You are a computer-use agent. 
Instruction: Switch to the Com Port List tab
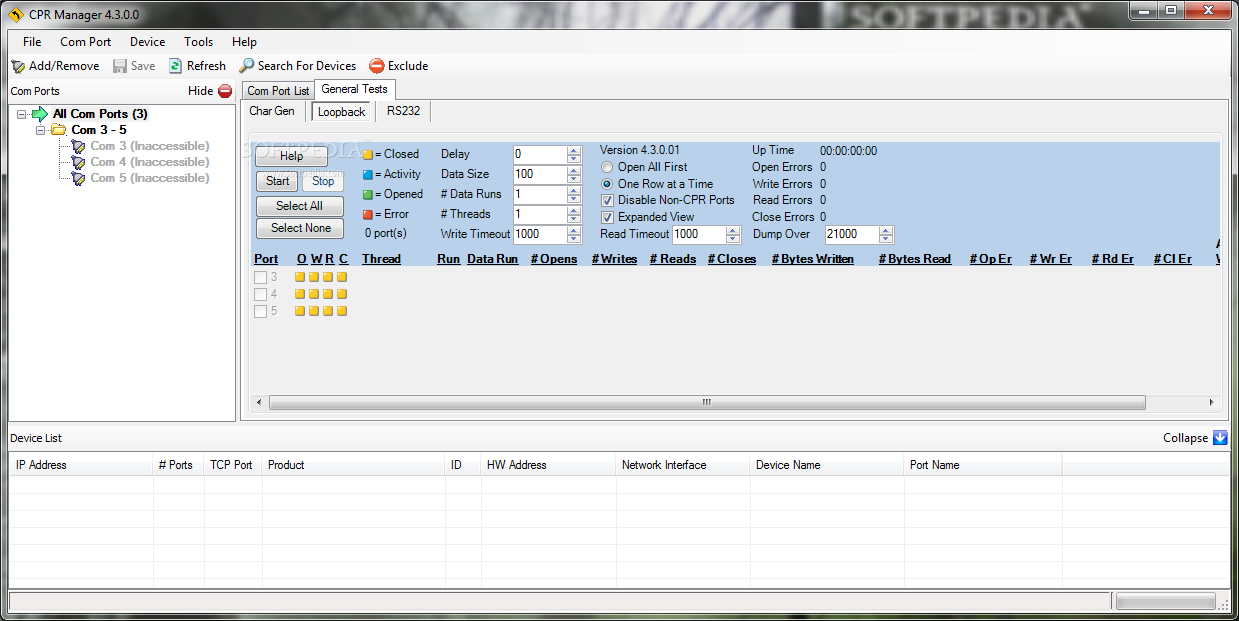tap(278, 91)
